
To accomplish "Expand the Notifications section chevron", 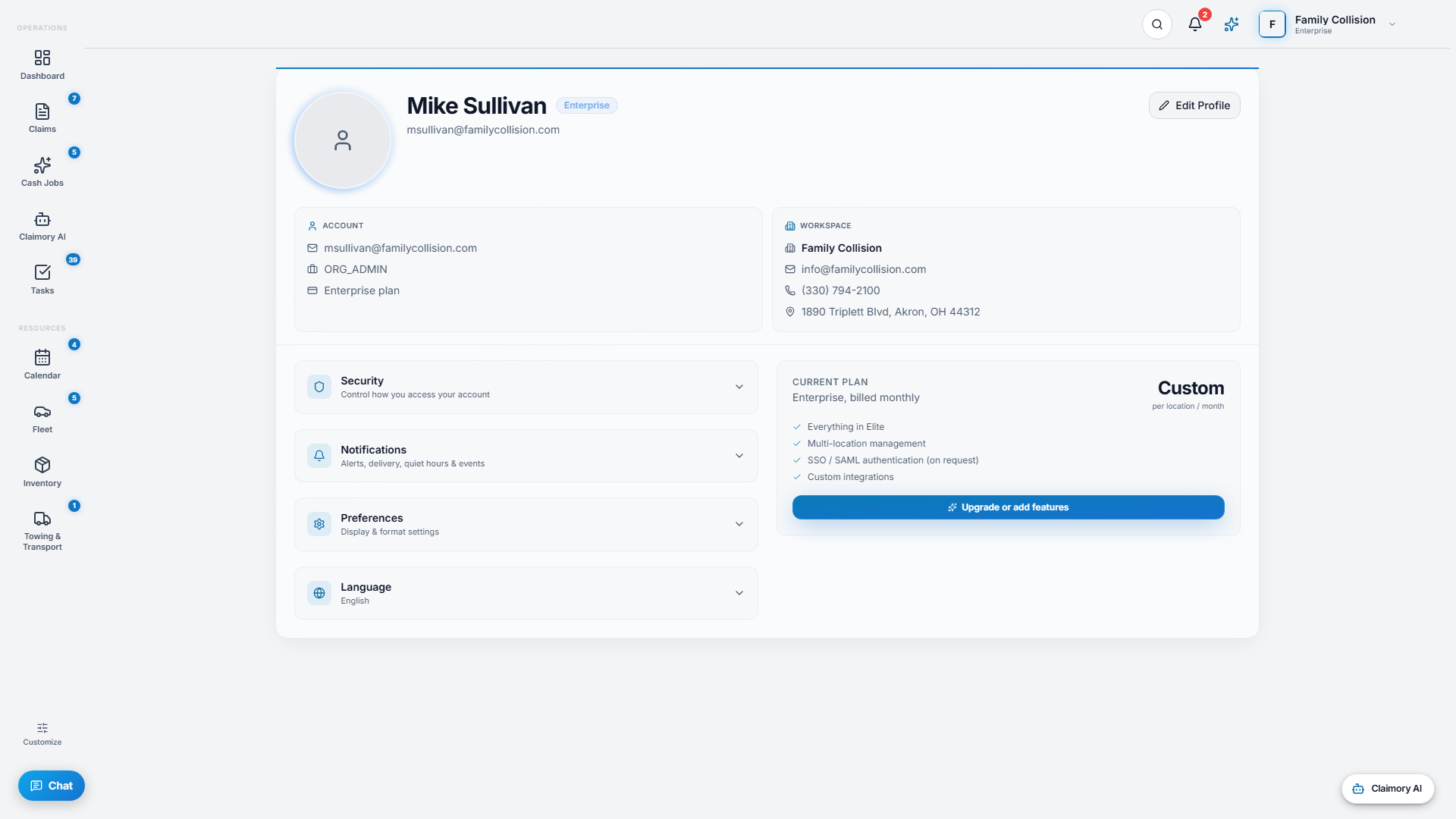I will 739,456.
